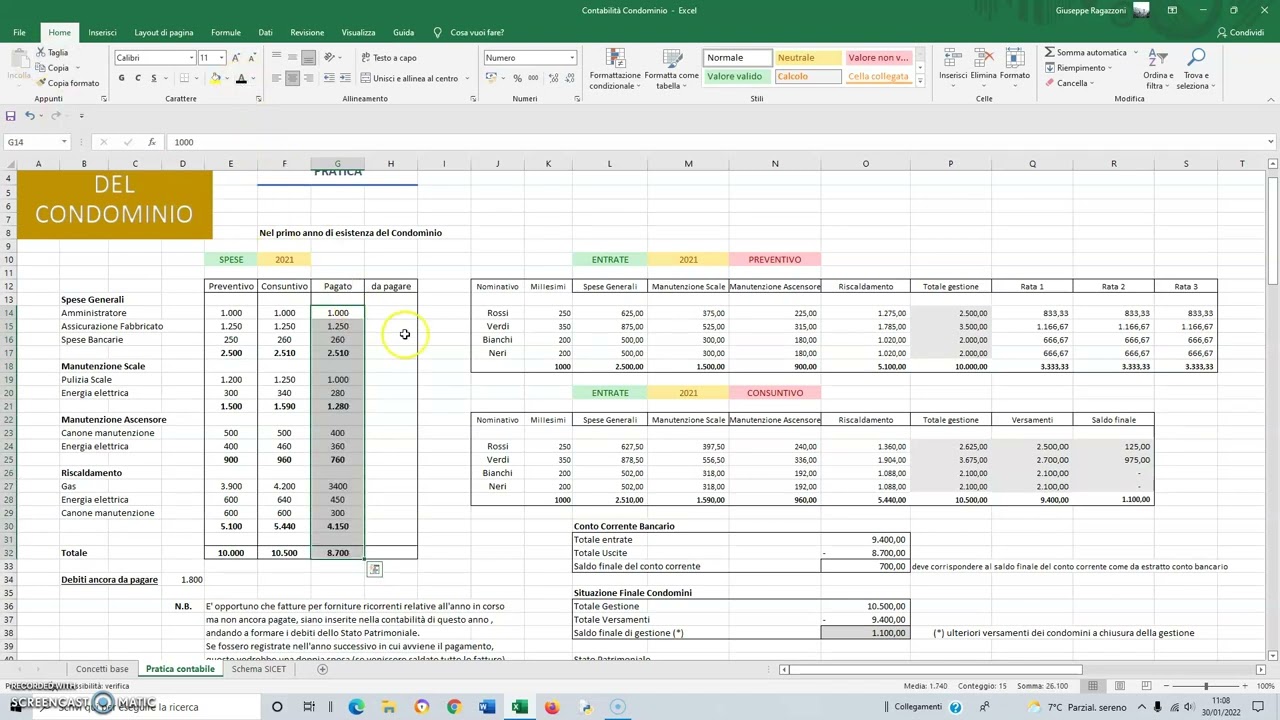Image resolution: width=1280 pixels, height=720 pixels.
Task: Open the Riempimento fill dropdown
Action: tap(1078, 68)
